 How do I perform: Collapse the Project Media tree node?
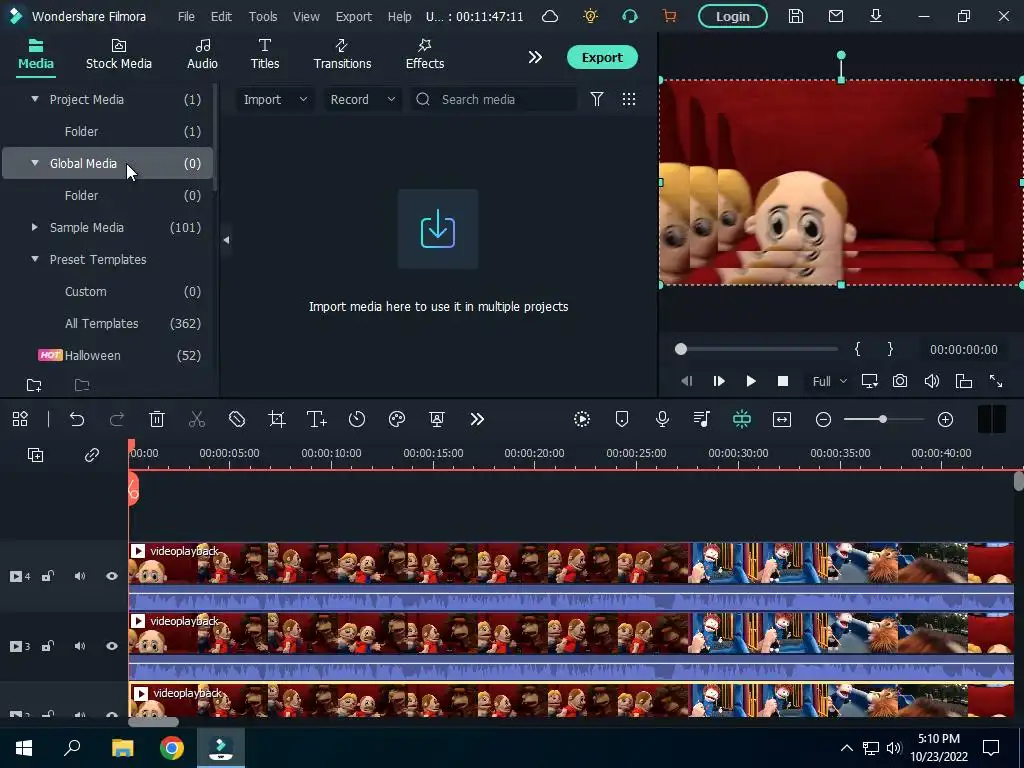[35, 99]
